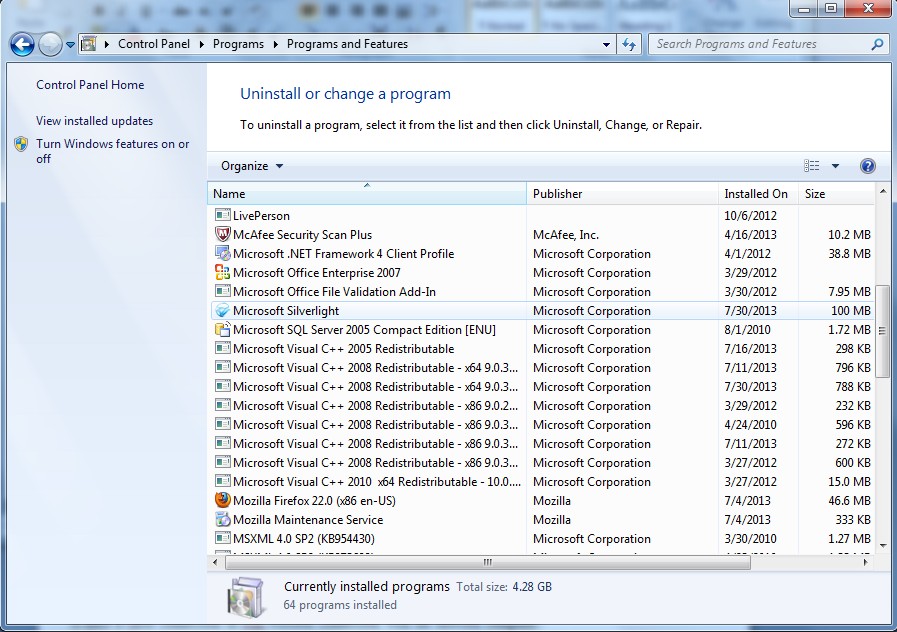Open View installed updates link
This screenshot has width=897, height=632.
click(94, 121)
